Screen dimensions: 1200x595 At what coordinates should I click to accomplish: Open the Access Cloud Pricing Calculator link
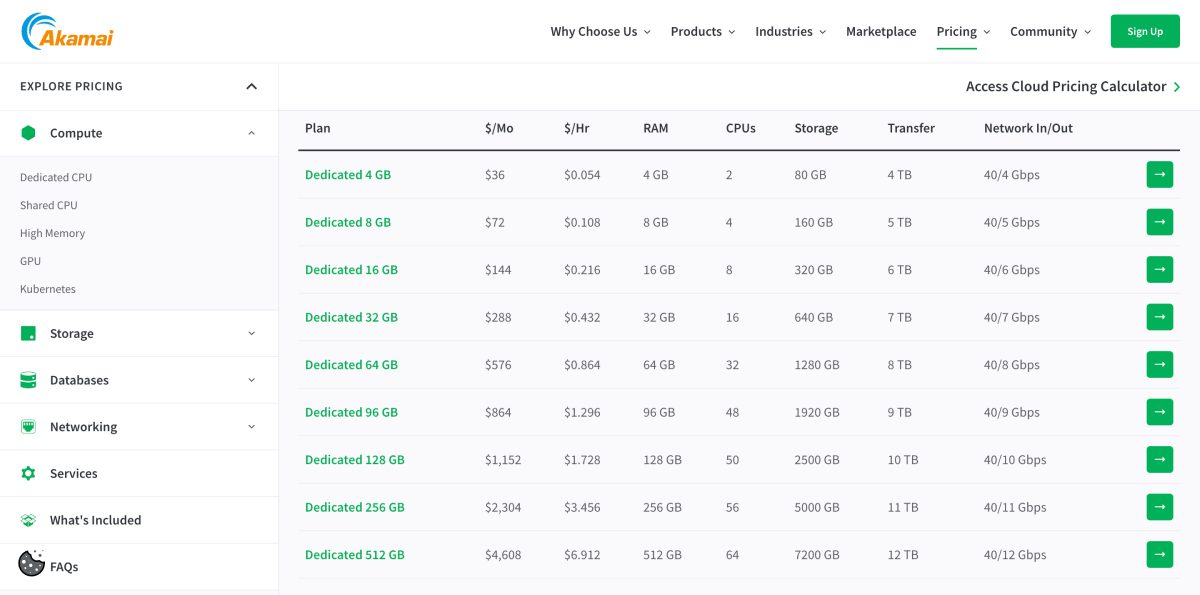(x=1068, y=86)
